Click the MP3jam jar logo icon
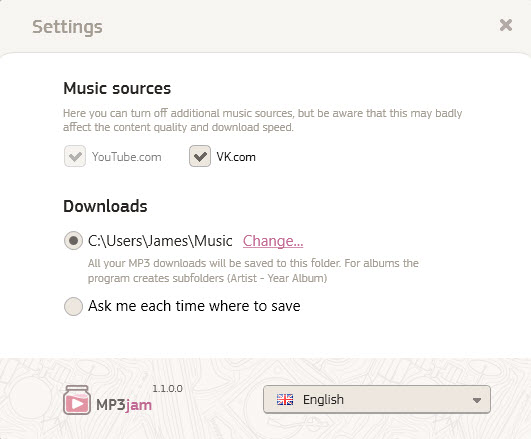 point(77,400)
